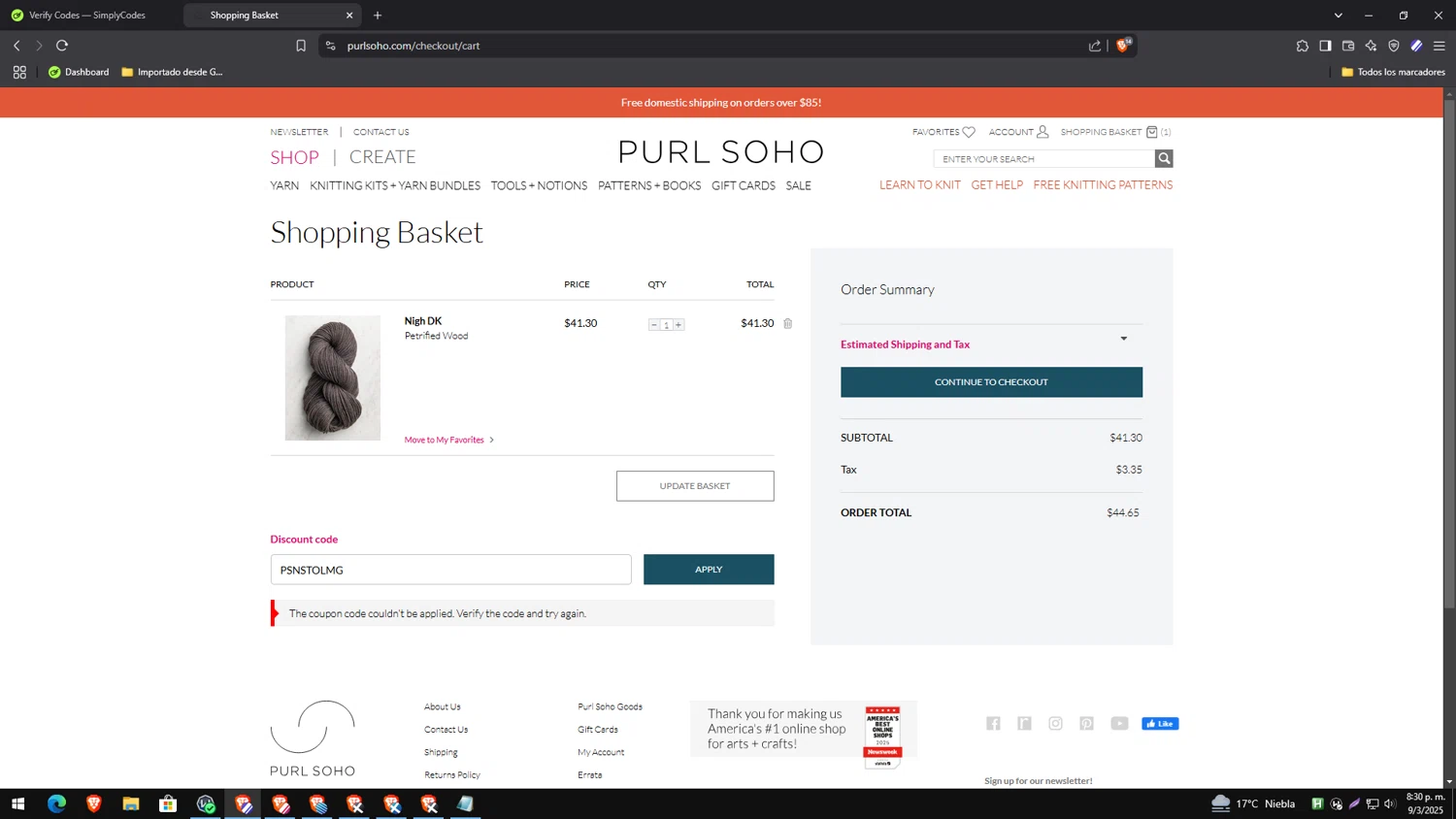Open browser main menu hamburger
Viewport: 1456px width, 819px height.
click(1439, 46)
